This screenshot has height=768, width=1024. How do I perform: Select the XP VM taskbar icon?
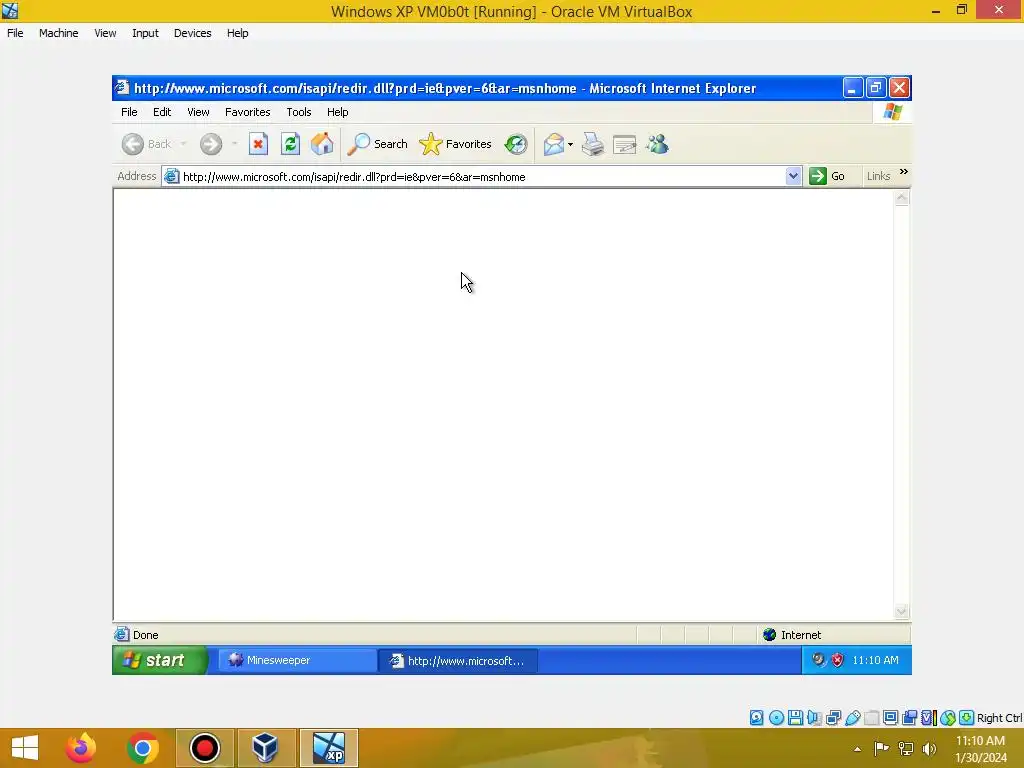tap(328, 748)
